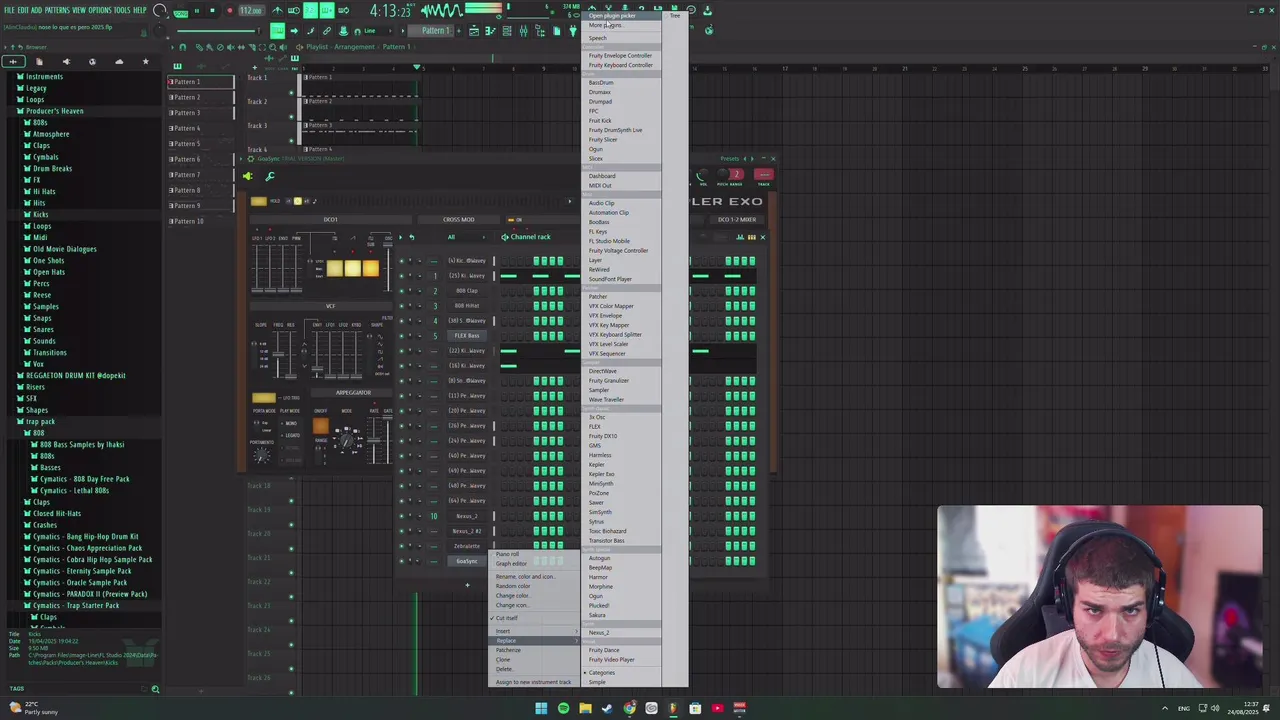Select Simple view option in plugin menu
1280x720 pixels.
click(x=597, y=682)
